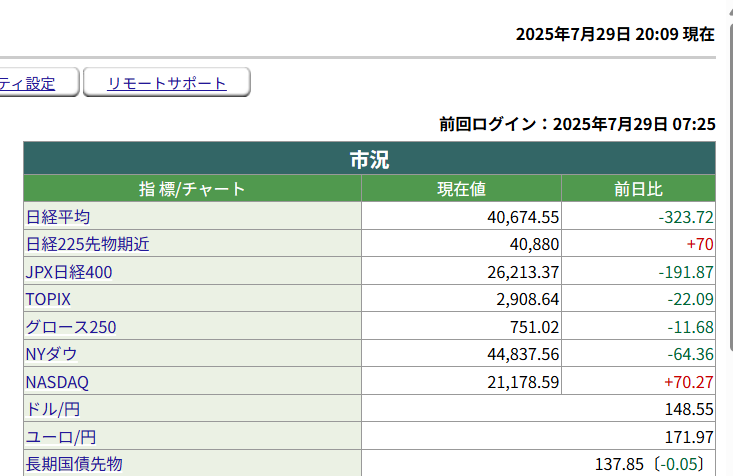The height and width of the screenshot is (476, 733).
Task: Open the NASDAQ index link
Action: pyautogui.click(x=57, y=382)
